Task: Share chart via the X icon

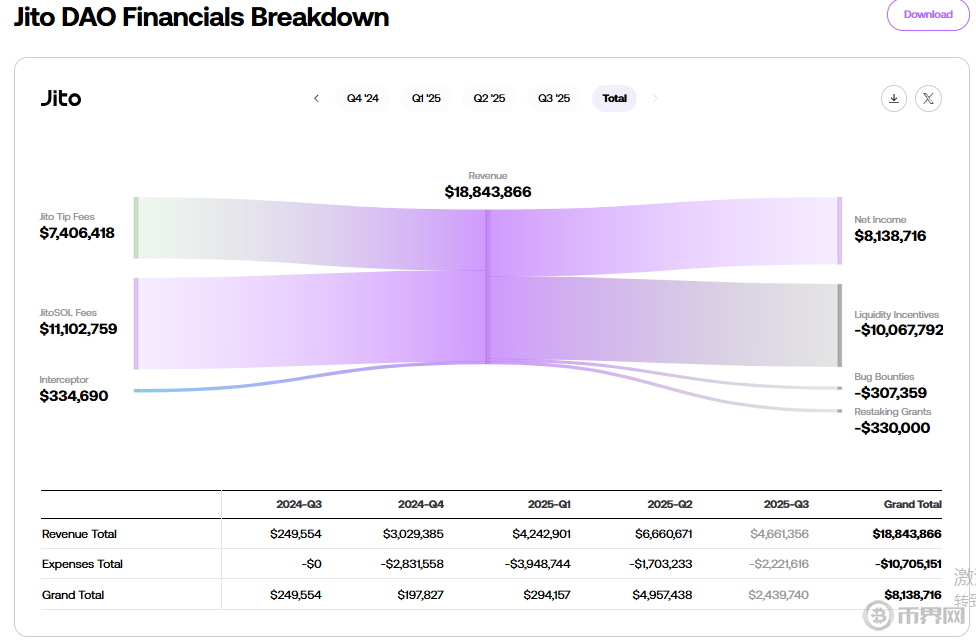Action: (x=928, y=98)
